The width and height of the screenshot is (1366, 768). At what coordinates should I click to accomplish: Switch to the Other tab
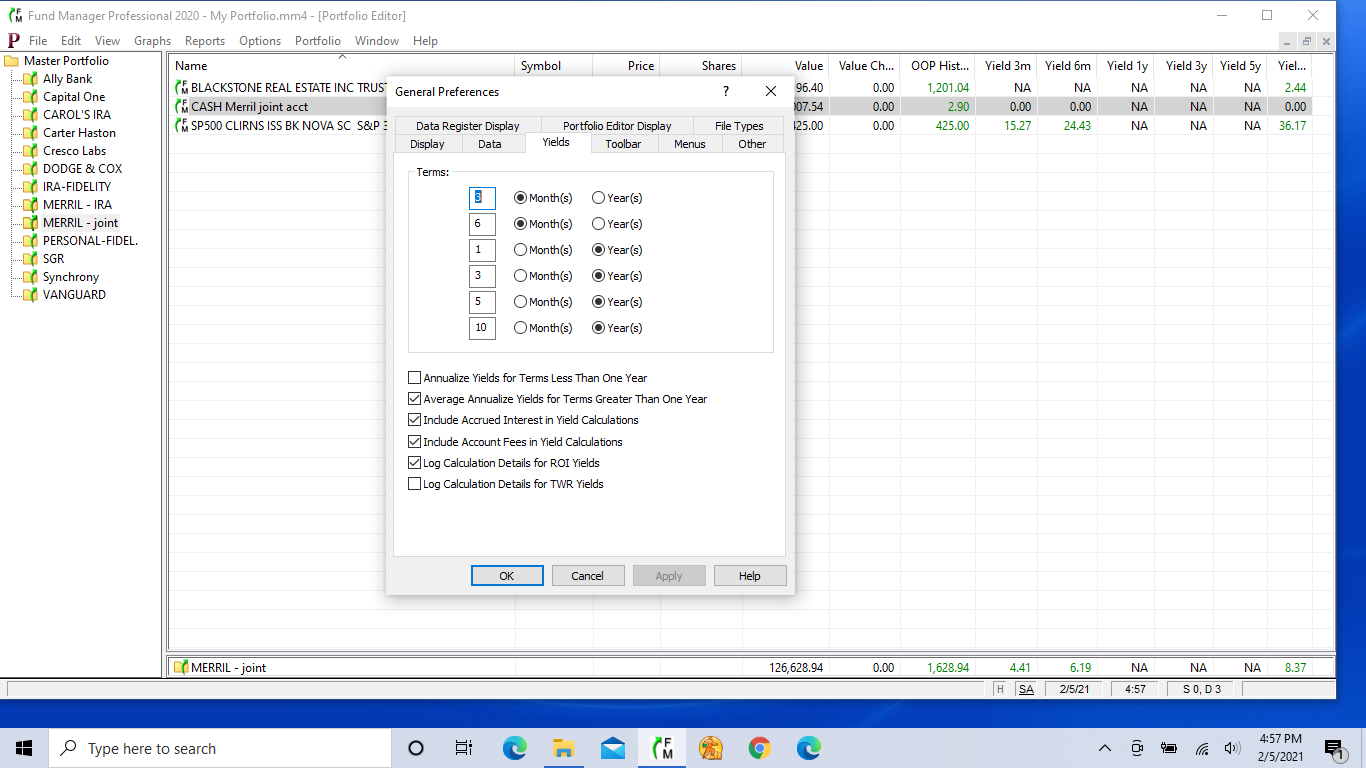pos(752,144)
